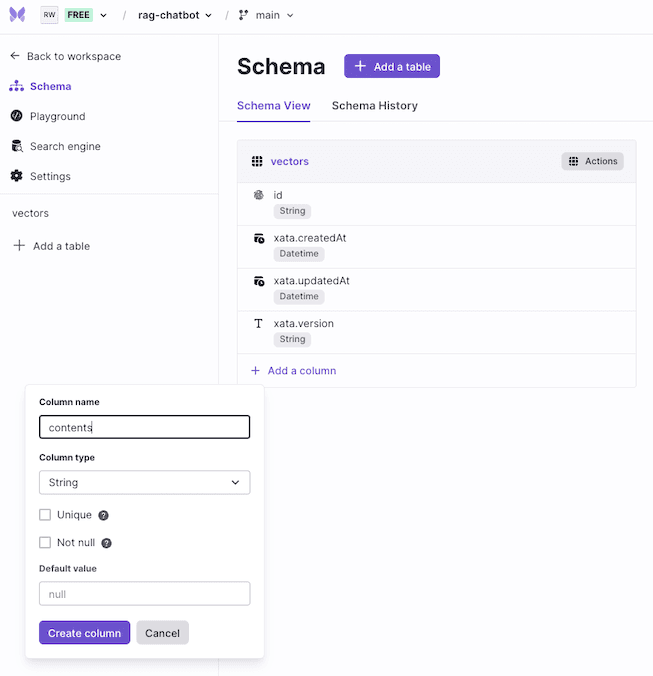653x676 pixels.
Task: Tick the Not null checkbox
Action: click(x=45, y=542)
